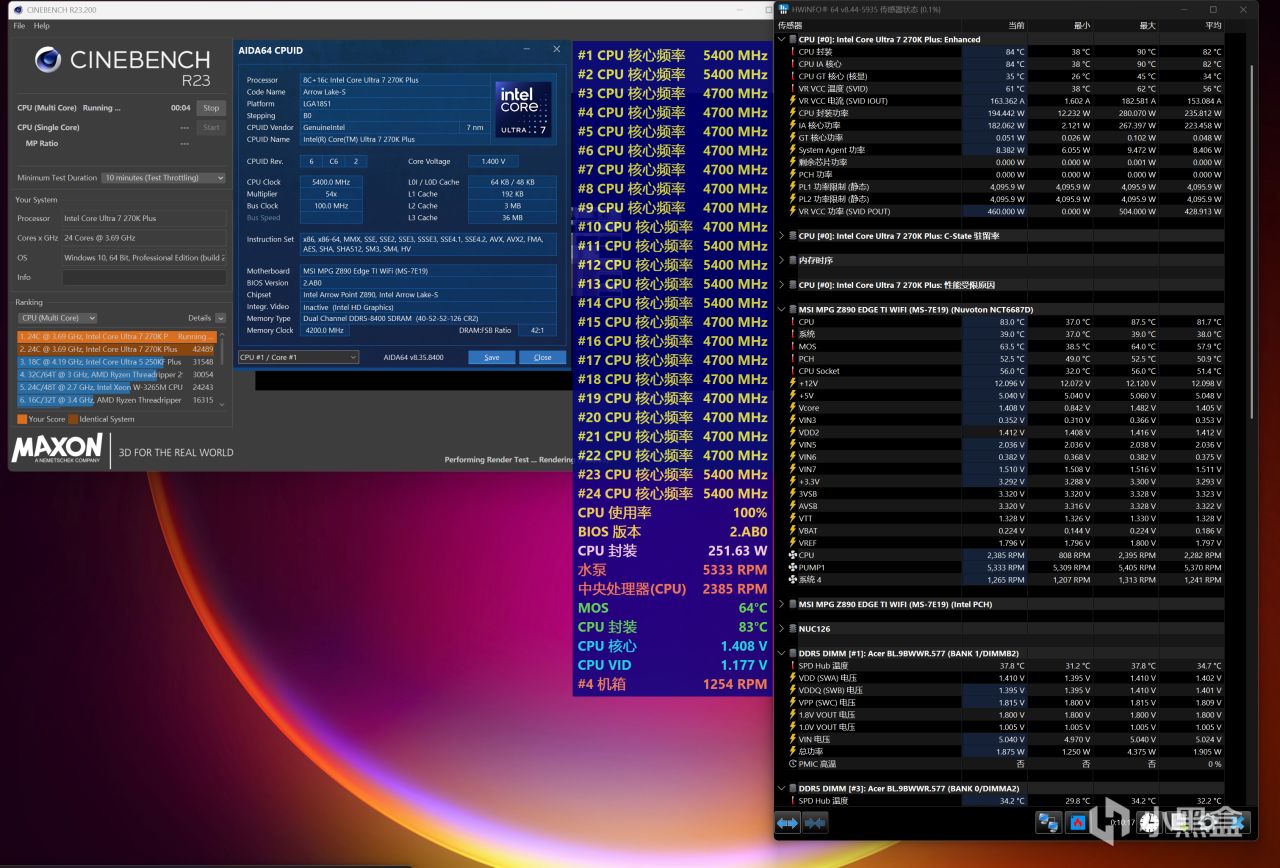This screenshot has height=868, width=1280.
Task: Collapse the Nuvoton NCT6687D sensor group
Action: point(781,310)
